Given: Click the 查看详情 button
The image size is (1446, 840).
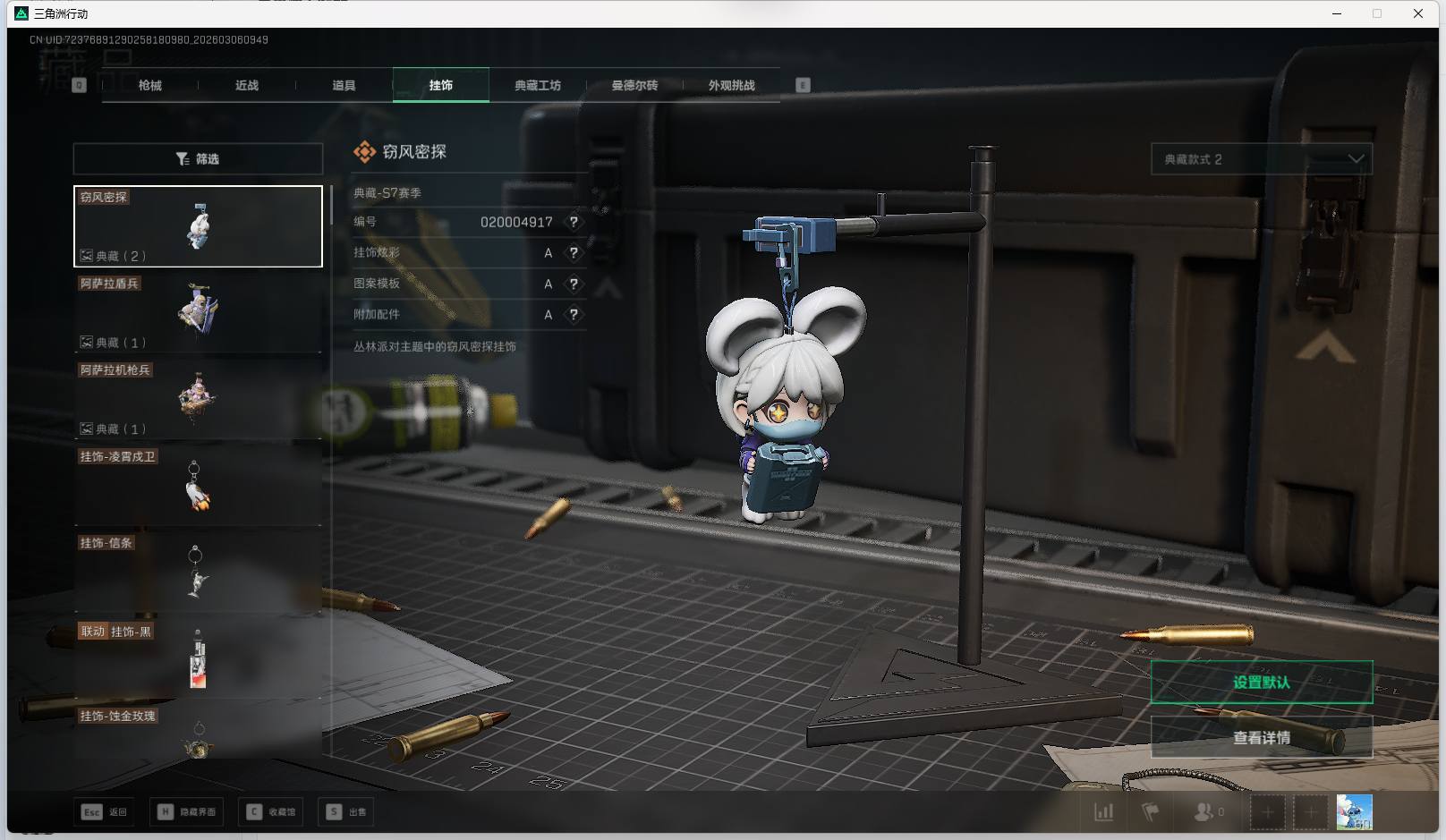Looking at the screenshot, I should [x=1261, y=738].
